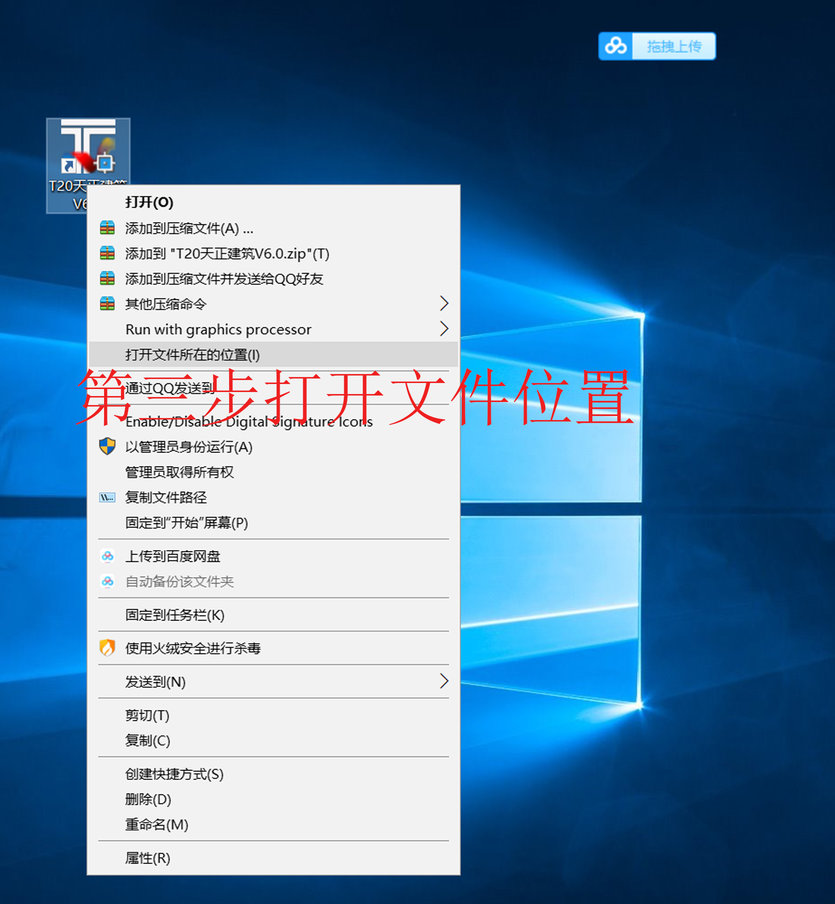Click WinRAR icon beside 添加到压缩文件并发送给QQ好友
The height and width of the screenshot is (904, 835).
click(x=107, y=278)
